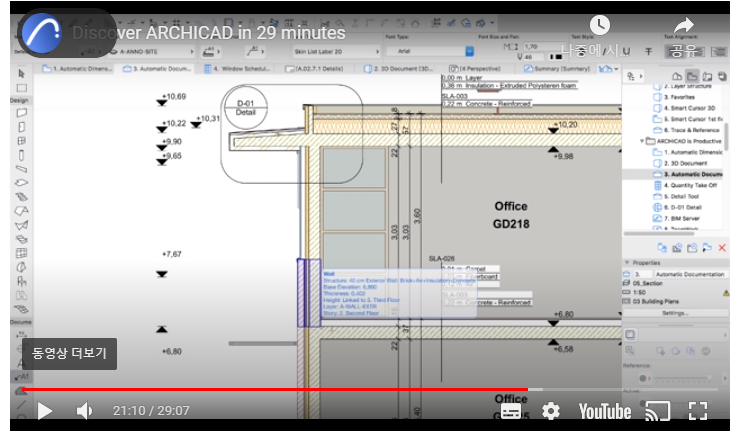Select '5. Detail Tool' in navigator

(x=676, y=196)
